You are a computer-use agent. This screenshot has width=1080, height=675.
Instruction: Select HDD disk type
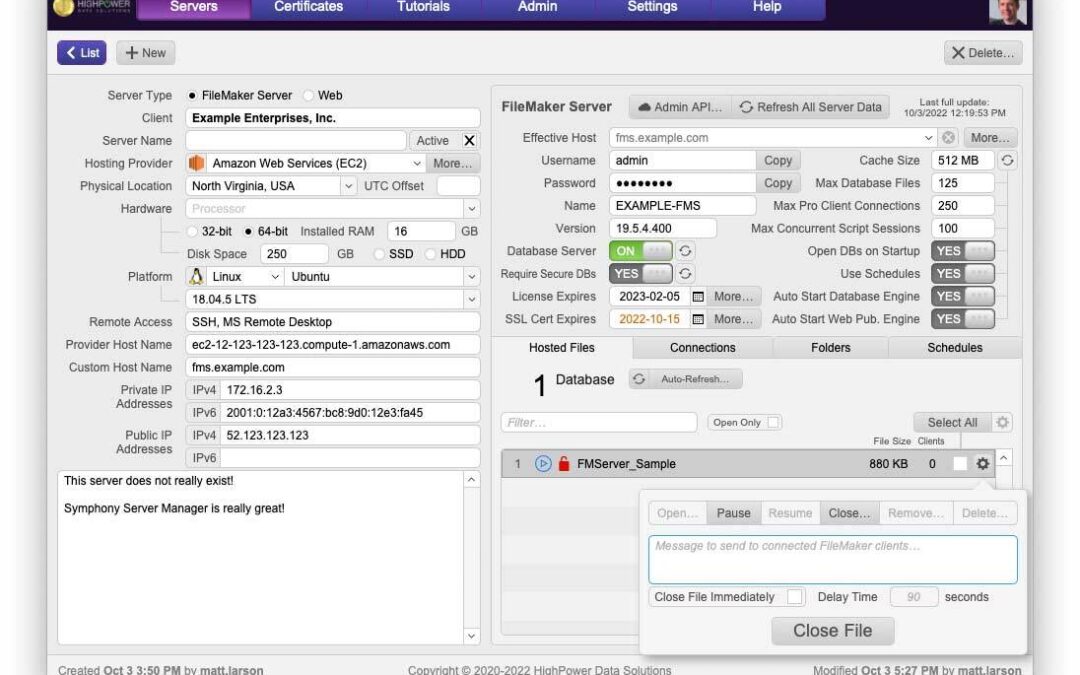430,254
